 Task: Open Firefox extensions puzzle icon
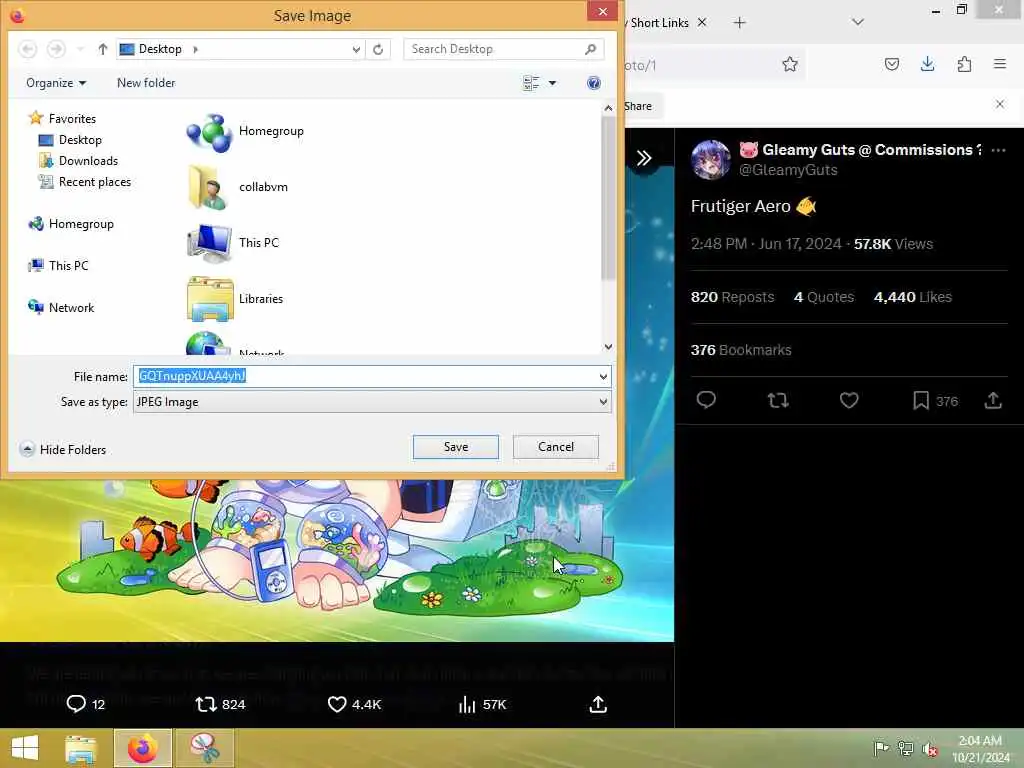pyautogui.click(x=964, y=64)
